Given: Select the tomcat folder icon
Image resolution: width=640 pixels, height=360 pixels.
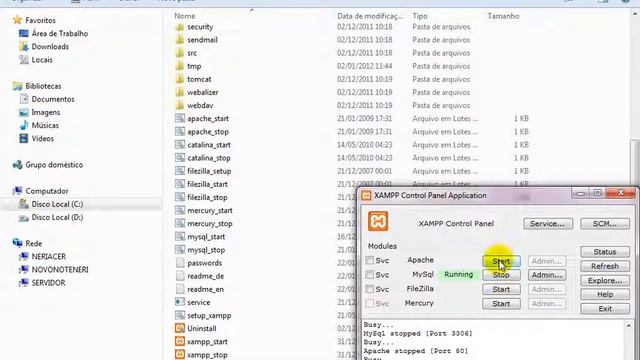Looking at the screenshot, I should point(180,79).
